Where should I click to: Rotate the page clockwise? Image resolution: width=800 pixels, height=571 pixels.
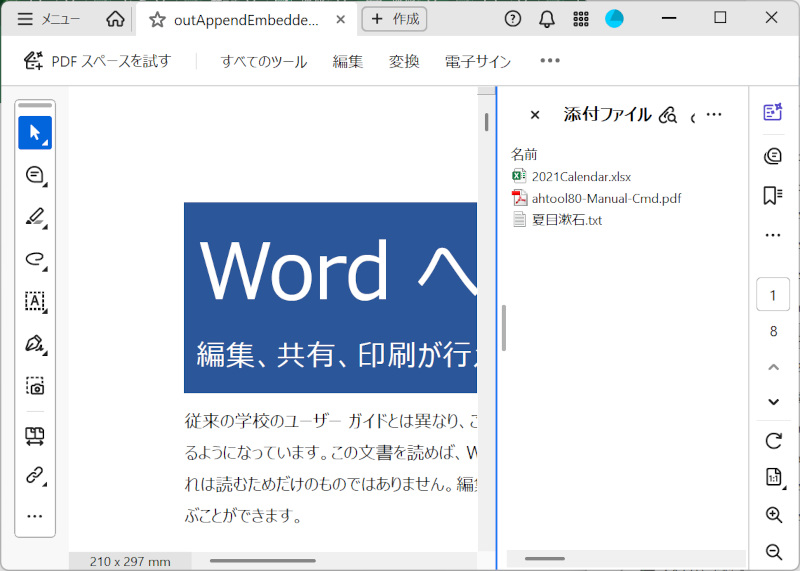pos(773,441)
